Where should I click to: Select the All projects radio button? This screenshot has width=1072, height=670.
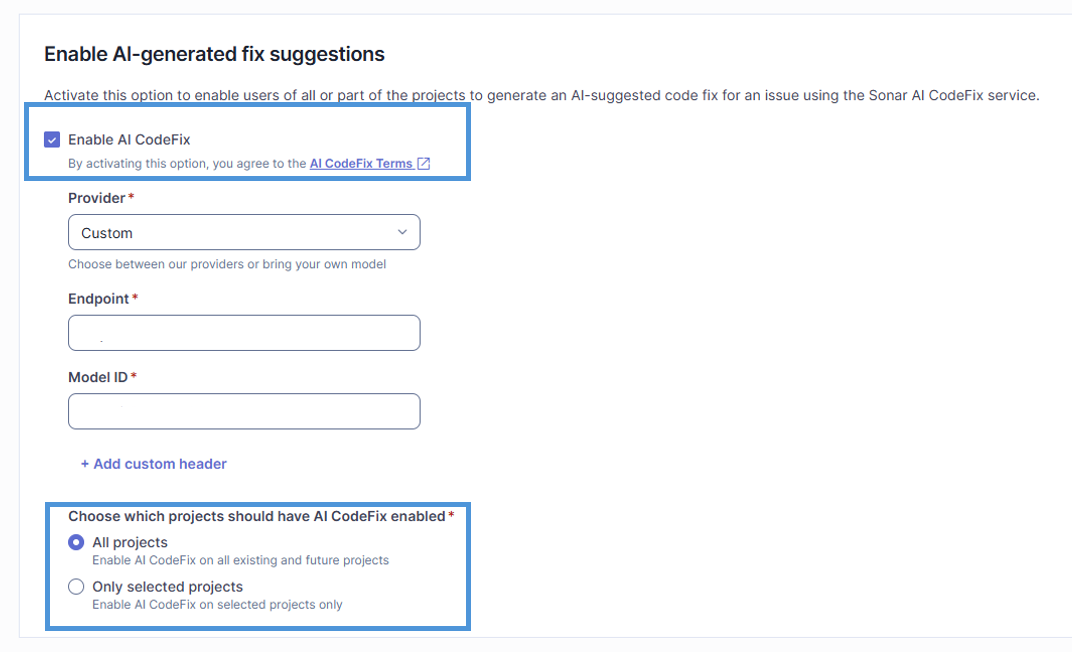[x=76, y=542]
